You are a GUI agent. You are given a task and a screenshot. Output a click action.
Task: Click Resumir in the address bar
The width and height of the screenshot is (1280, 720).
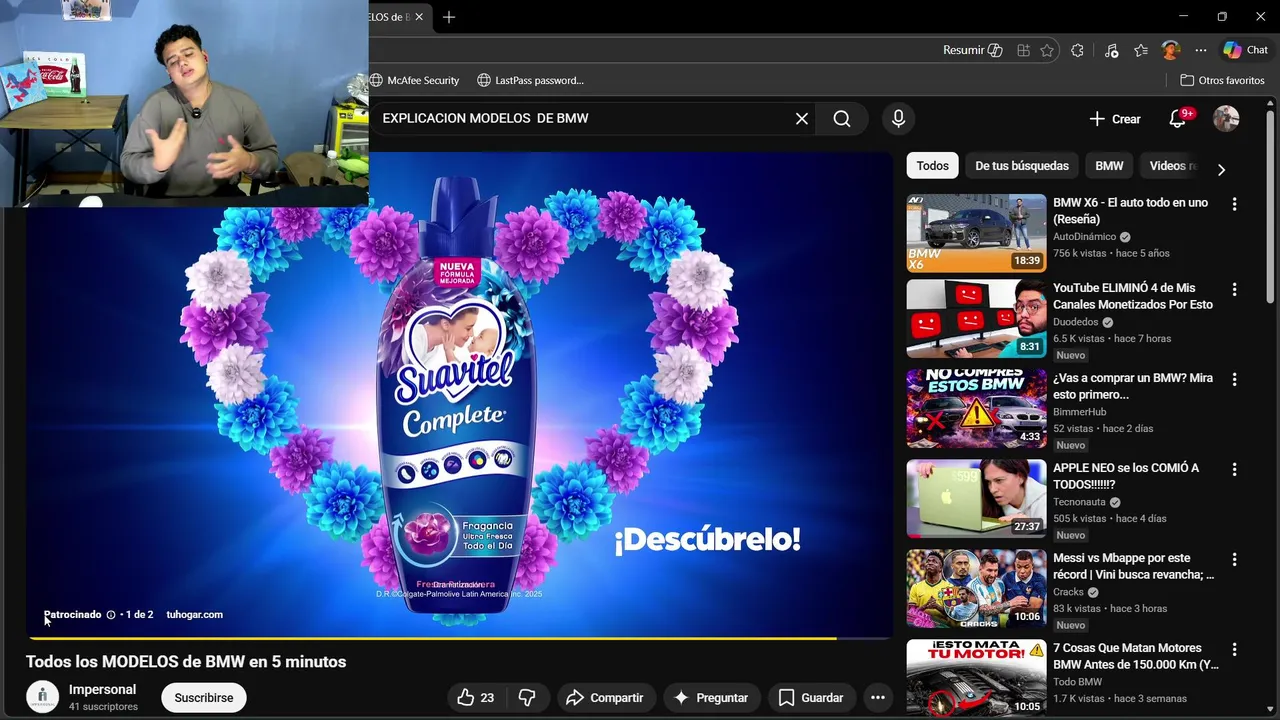(x=972, y=50)
